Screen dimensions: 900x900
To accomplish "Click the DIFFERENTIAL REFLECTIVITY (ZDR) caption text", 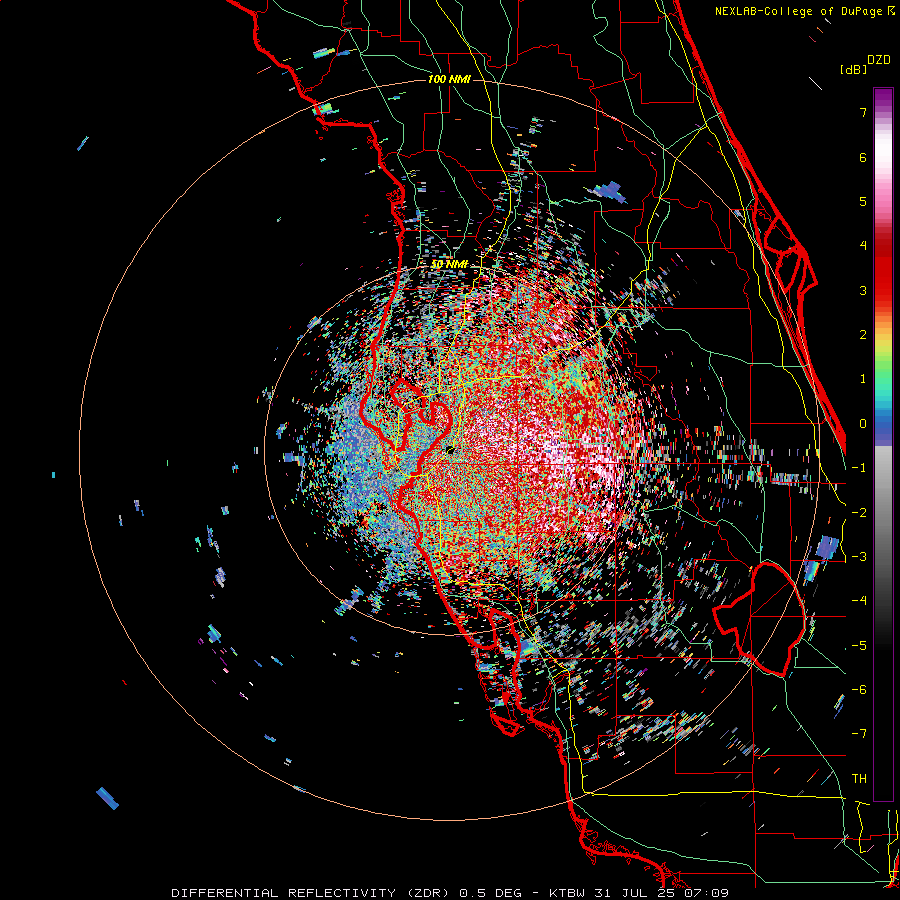I will click(x=311, y=893).
